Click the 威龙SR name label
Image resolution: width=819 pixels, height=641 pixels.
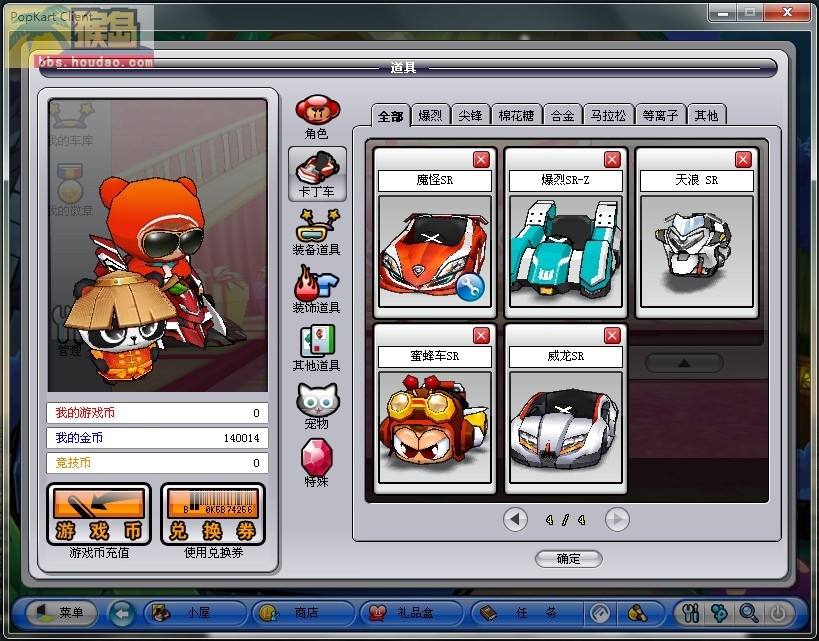(566, 356)
